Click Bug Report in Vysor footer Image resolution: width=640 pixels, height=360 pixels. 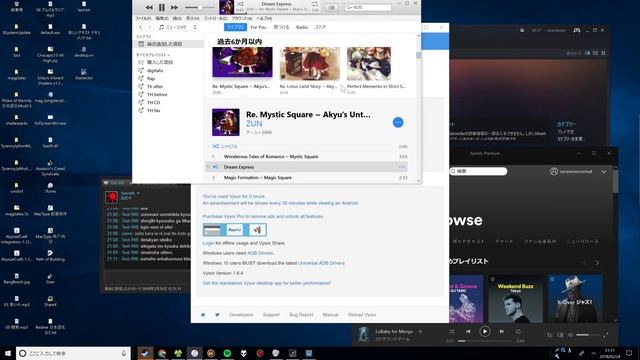coord(301,315)
